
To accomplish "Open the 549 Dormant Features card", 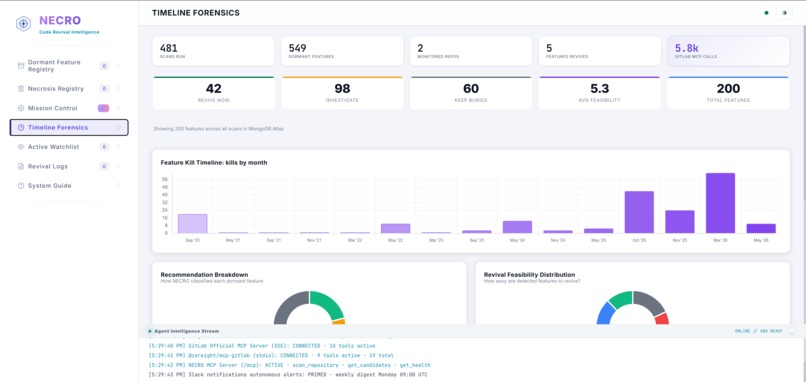I will click(342, 51).
